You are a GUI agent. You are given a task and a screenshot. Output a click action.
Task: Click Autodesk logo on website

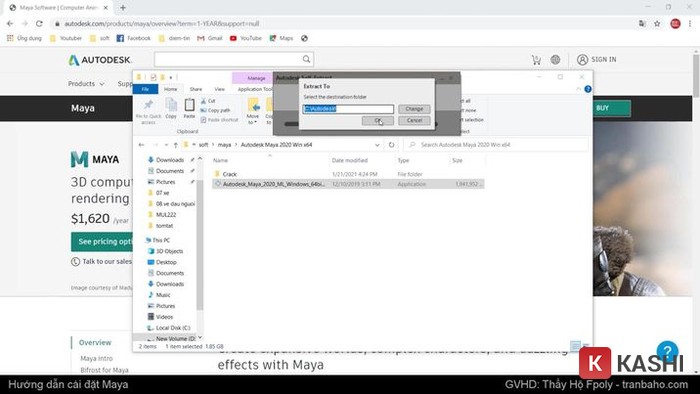tap(100, 60)
